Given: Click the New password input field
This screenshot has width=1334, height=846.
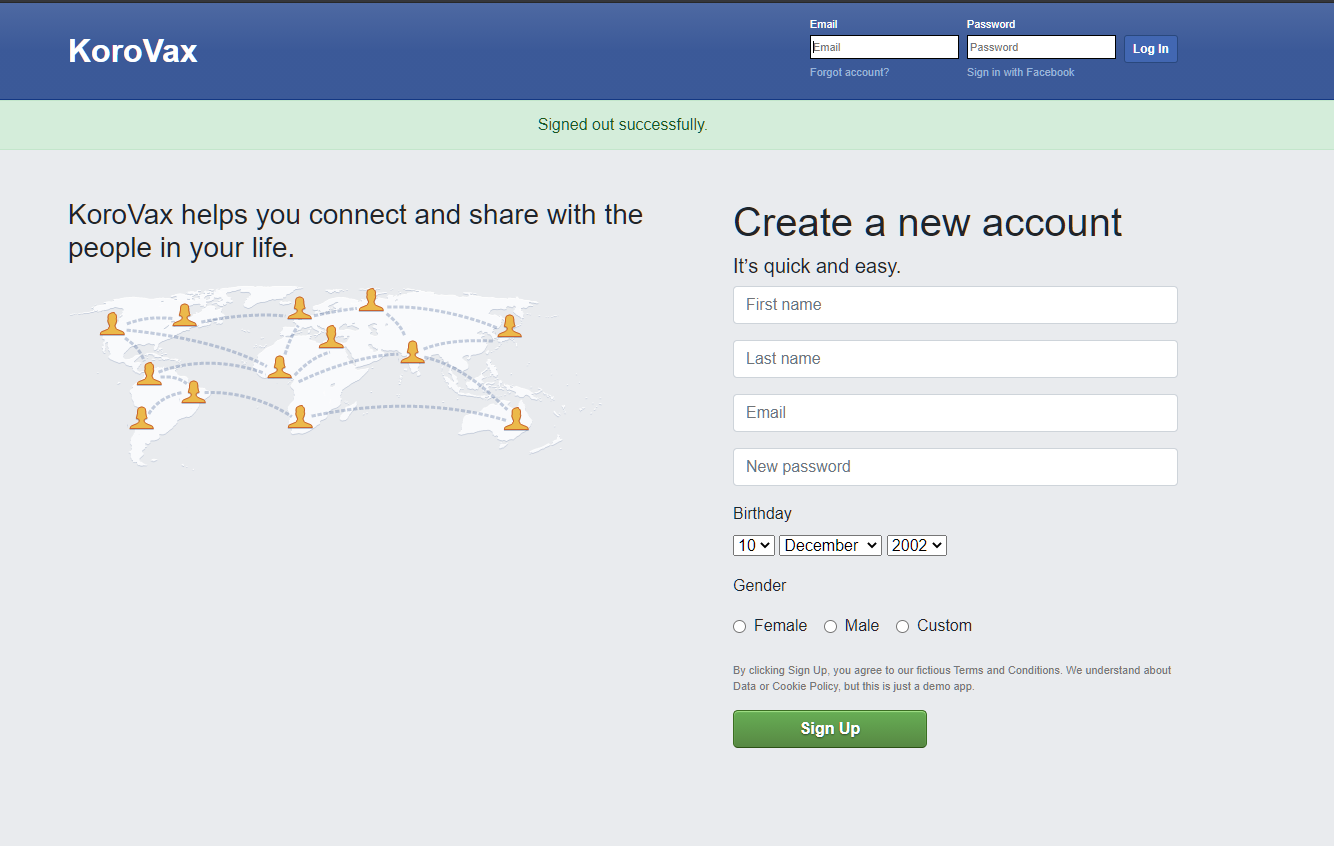Looking at the screenshot, I should coord(955,467).
